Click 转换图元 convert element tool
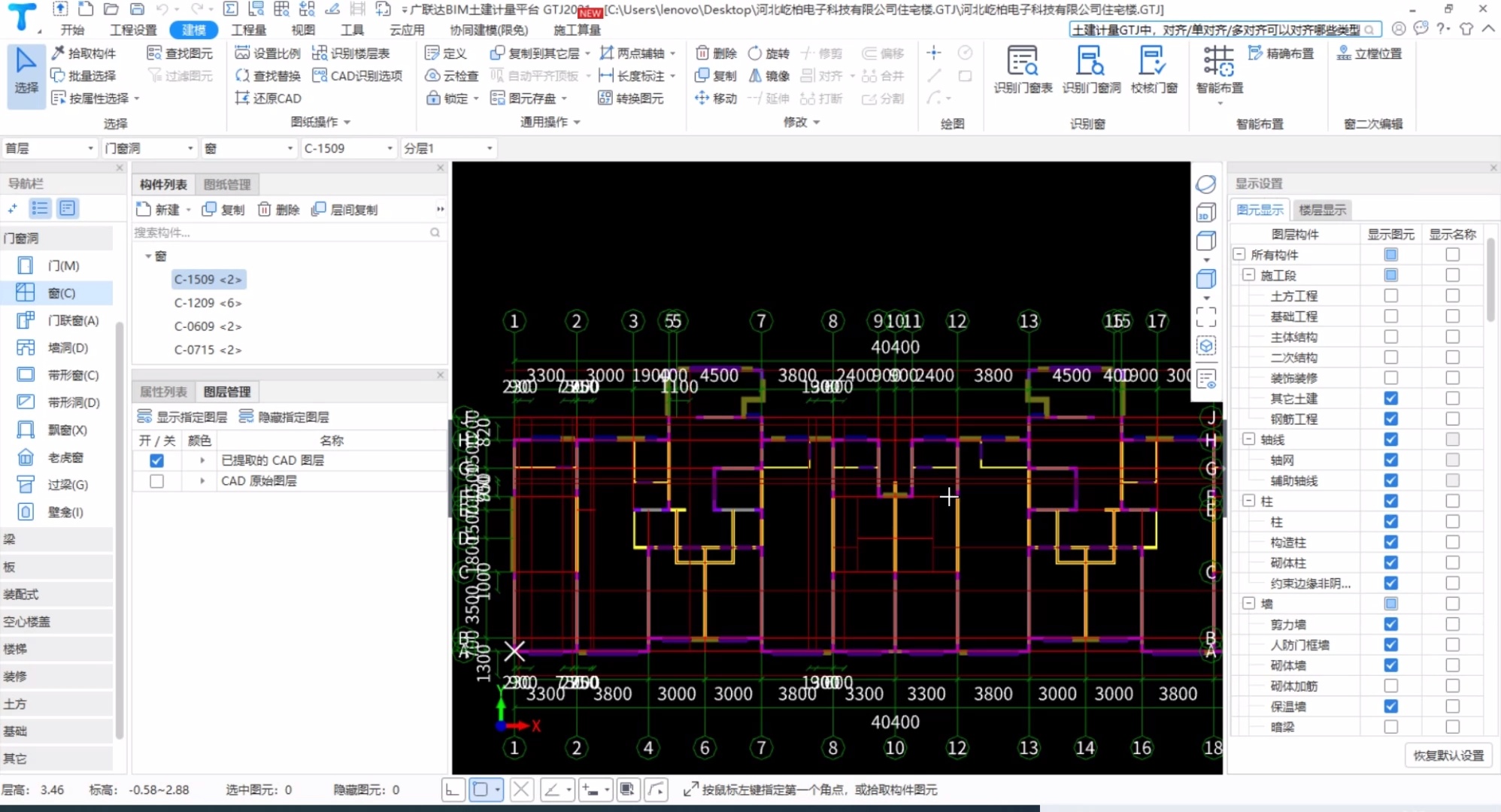 (630, 98)
